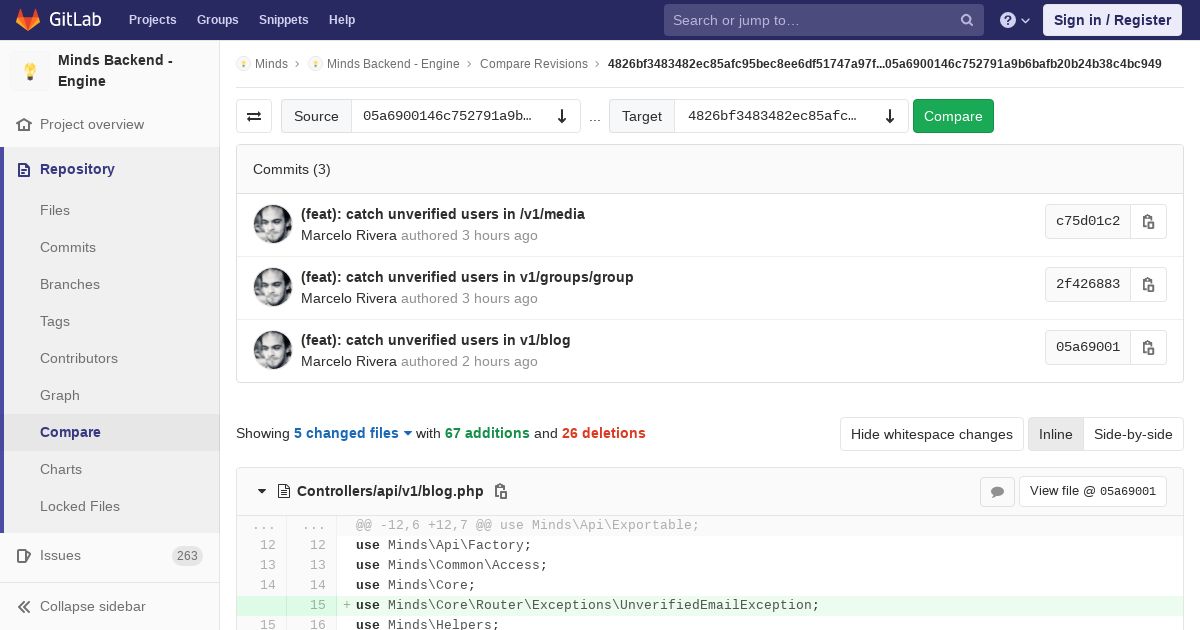The height and width of the screenshot is (630, 1200).
Task: Collapse the blog.php diff section
Action: (x=262, y=491)
